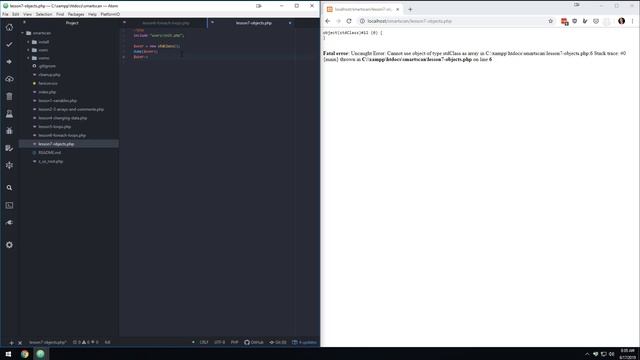The height and width of the screenshot is (360, 640).
Task: Open the Edit menu in Atom
Action: point(16,14)
